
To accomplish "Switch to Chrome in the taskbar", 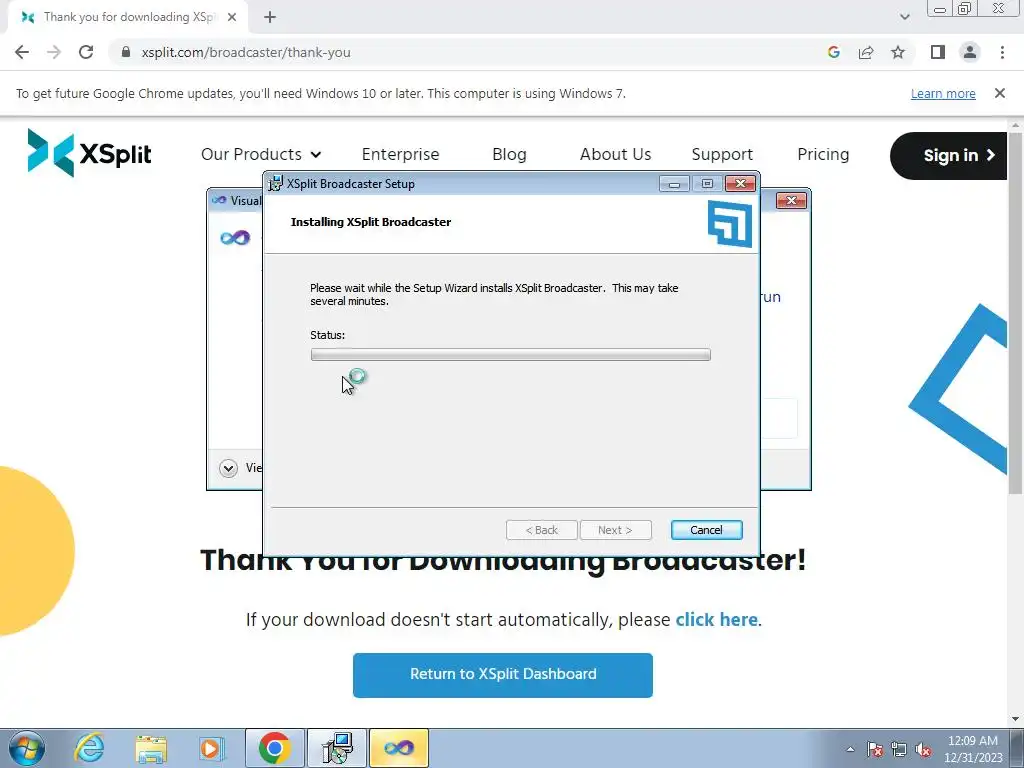I will (x=274, y=748).
